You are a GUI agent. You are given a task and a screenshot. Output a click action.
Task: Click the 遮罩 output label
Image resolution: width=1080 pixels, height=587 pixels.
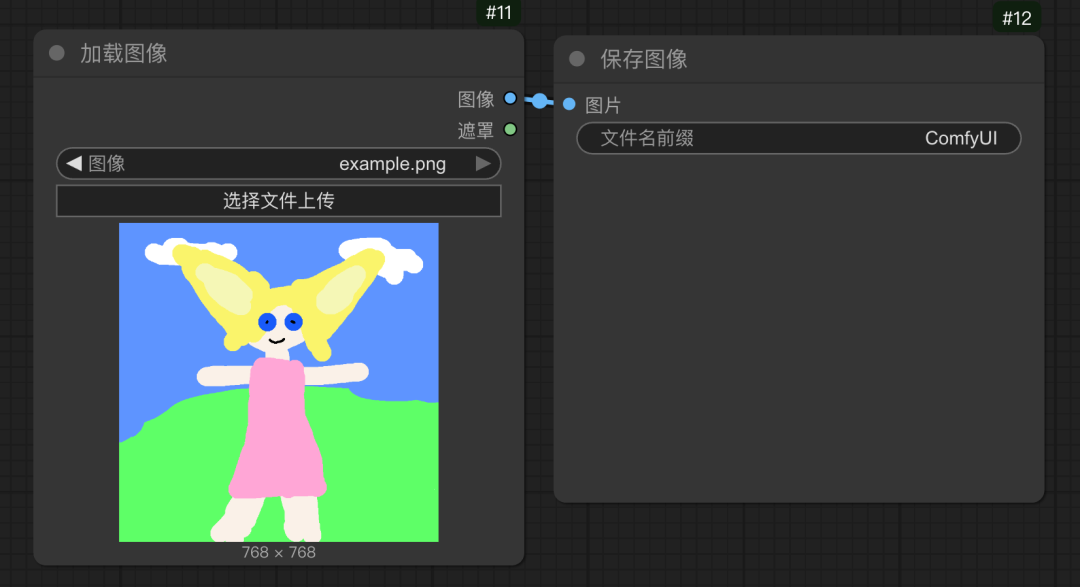(x=476, y=130)
